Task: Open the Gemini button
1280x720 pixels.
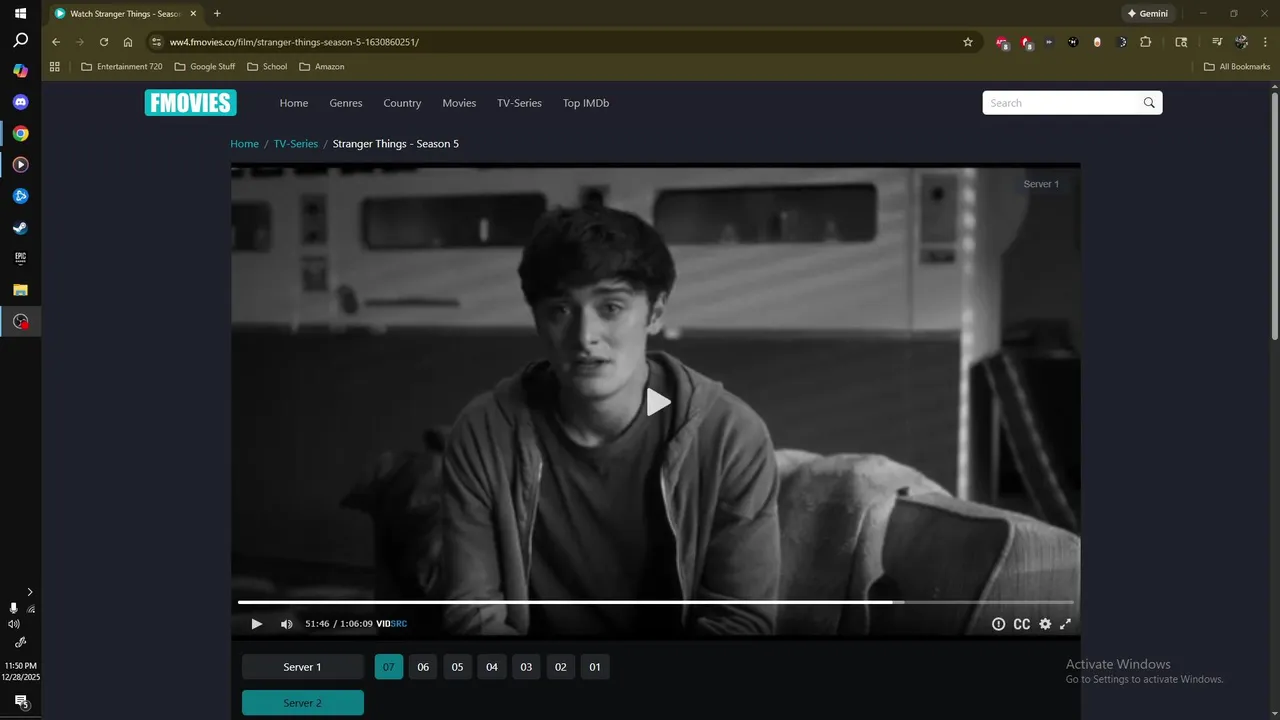Action: [1147, 14]
